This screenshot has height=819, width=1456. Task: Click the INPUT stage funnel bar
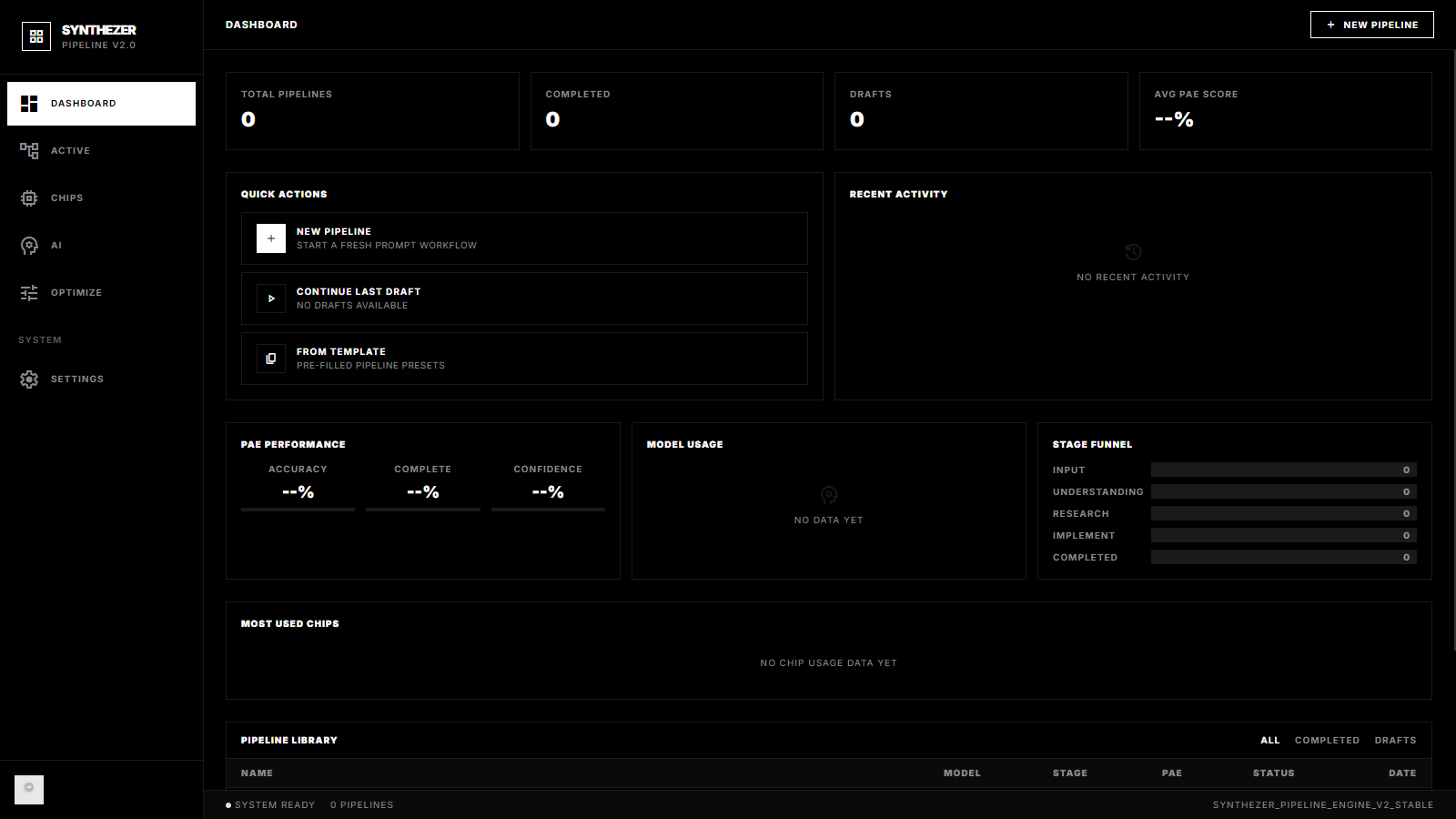click(1283, 470)
